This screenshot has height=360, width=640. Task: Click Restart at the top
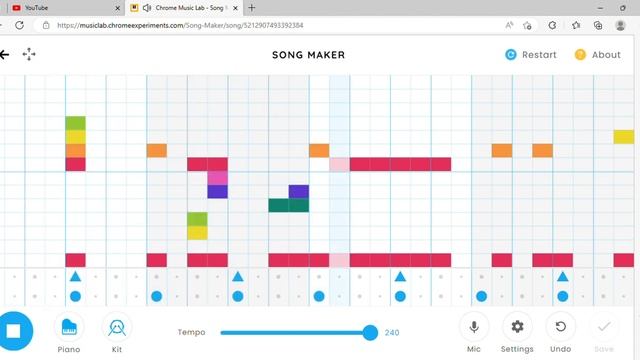[x=531, y=55]
